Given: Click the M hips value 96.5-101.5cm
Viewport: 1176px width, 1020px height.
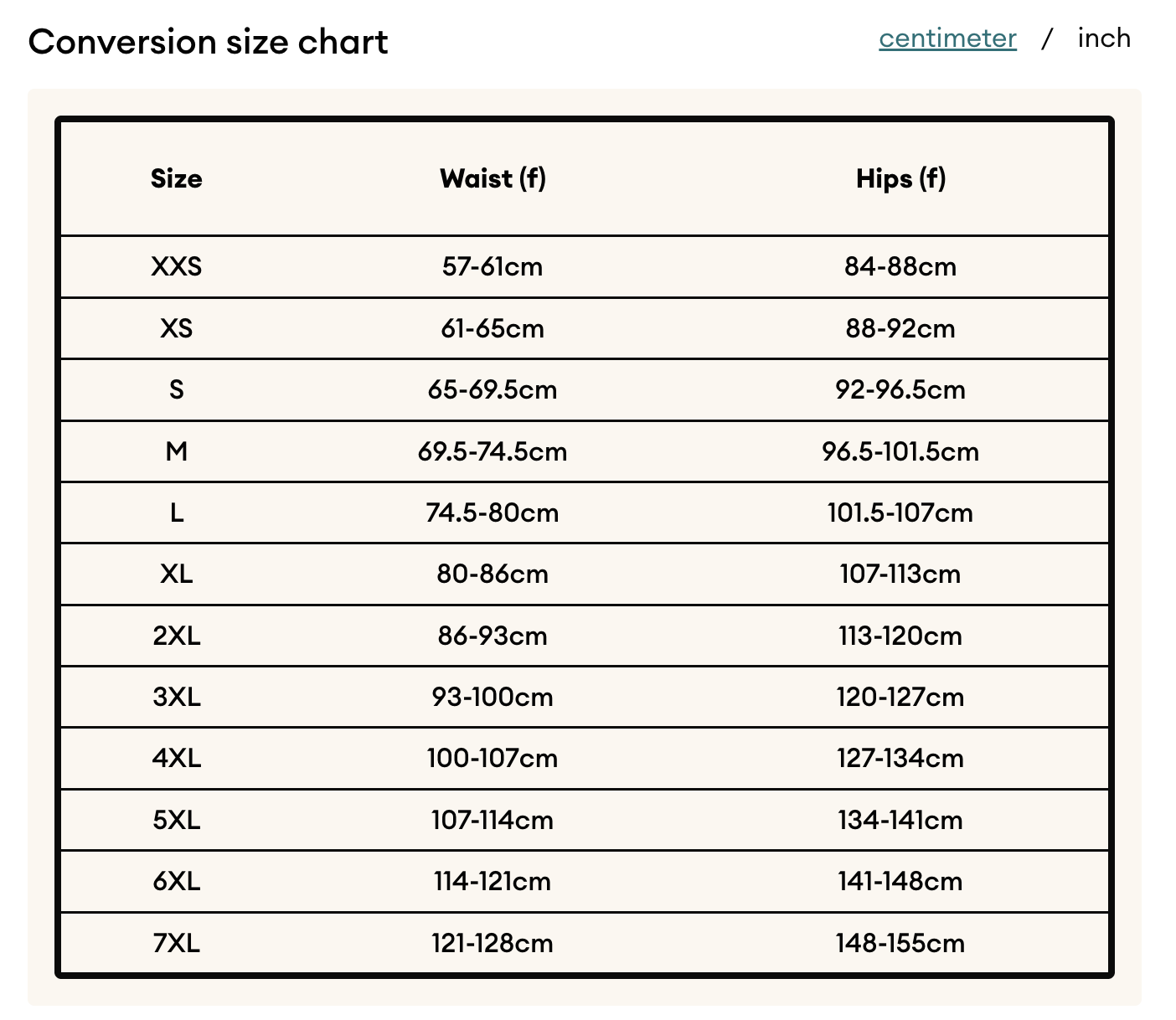Looking at the screenshot, I should coord(900,451).
